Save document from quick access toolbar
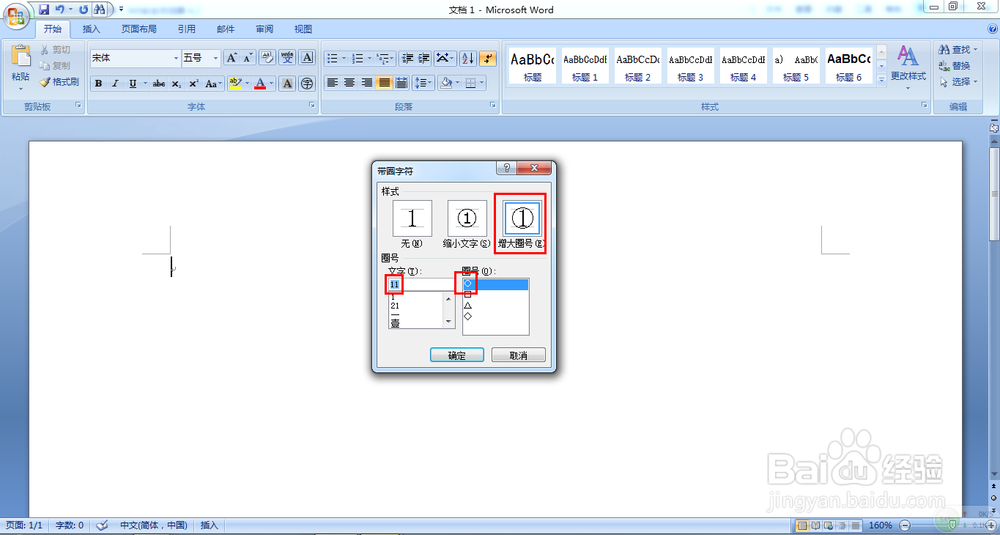Viewport: 1000px width, 535px height. [x=44, y=10]
